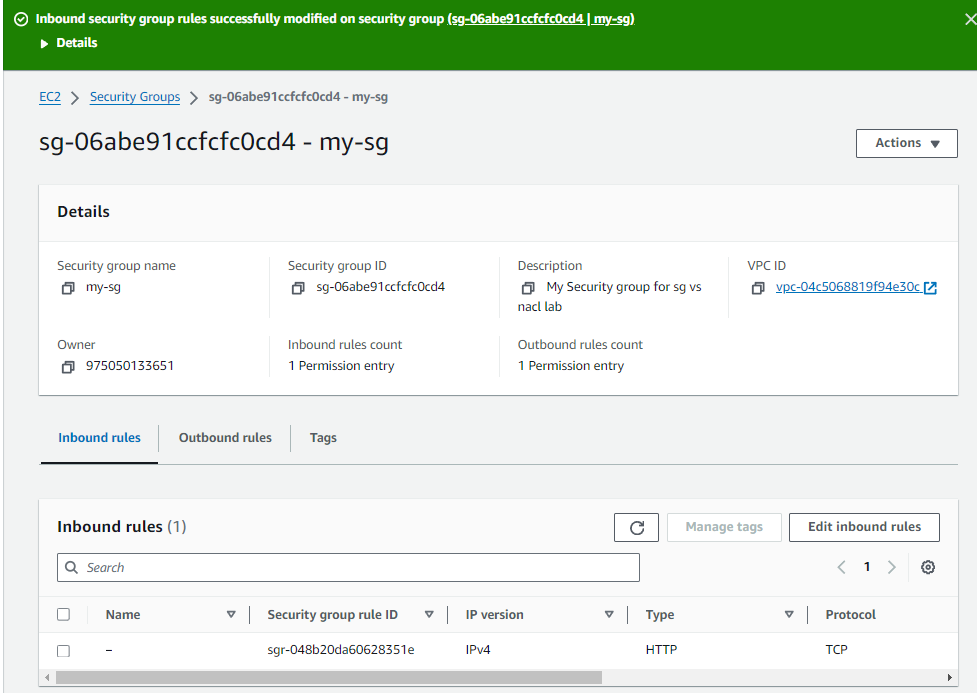Copy the VPC ID value
This screenshot has width=977, height=693.
tap(758, 288)
